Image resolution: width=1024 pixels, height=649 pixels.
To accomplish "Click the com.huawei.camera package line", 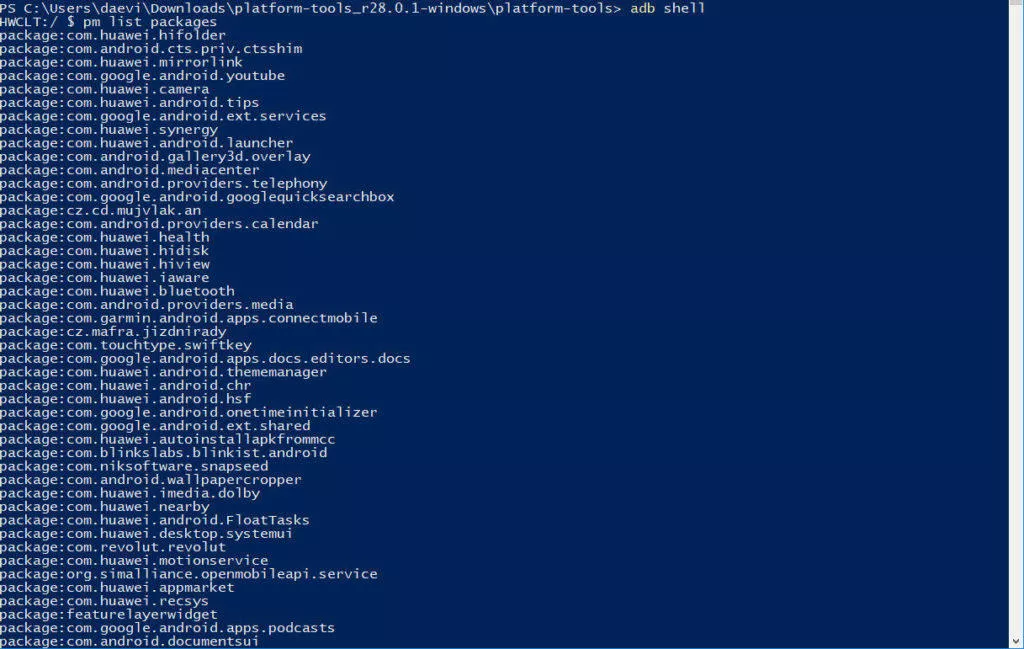I will point(104,89).
